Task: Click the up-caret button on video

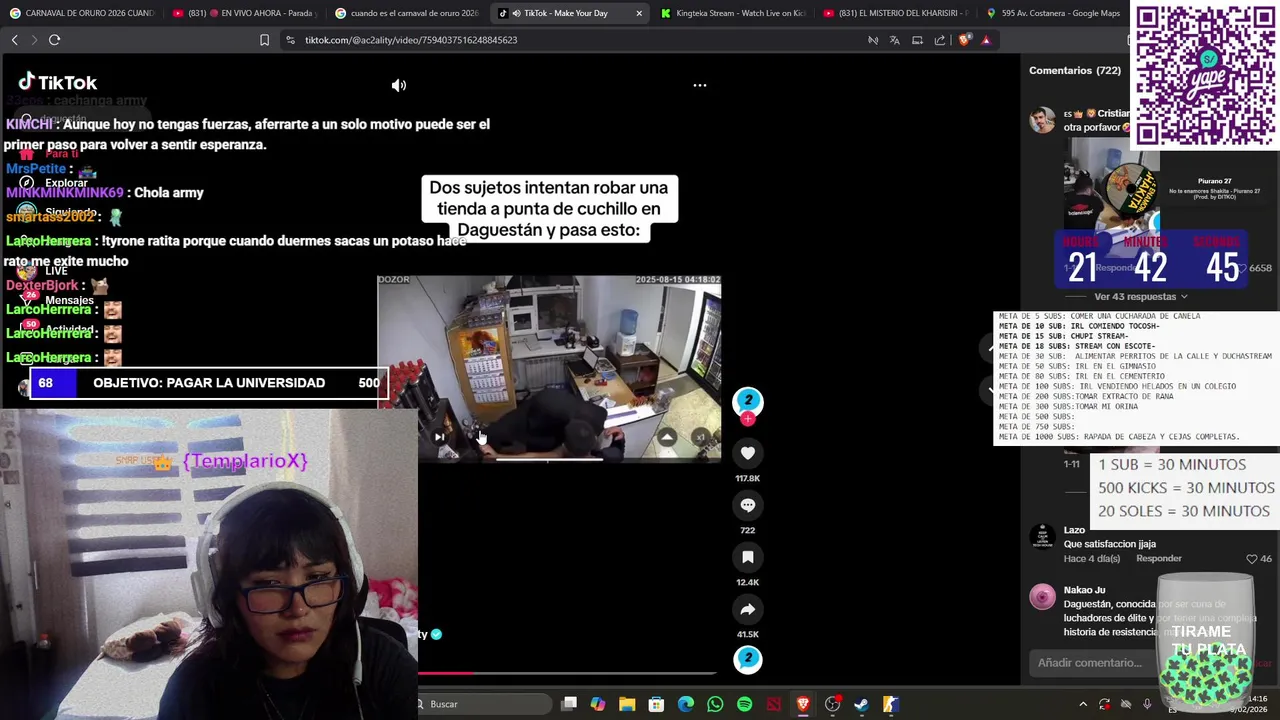Action: pos(667,437)
